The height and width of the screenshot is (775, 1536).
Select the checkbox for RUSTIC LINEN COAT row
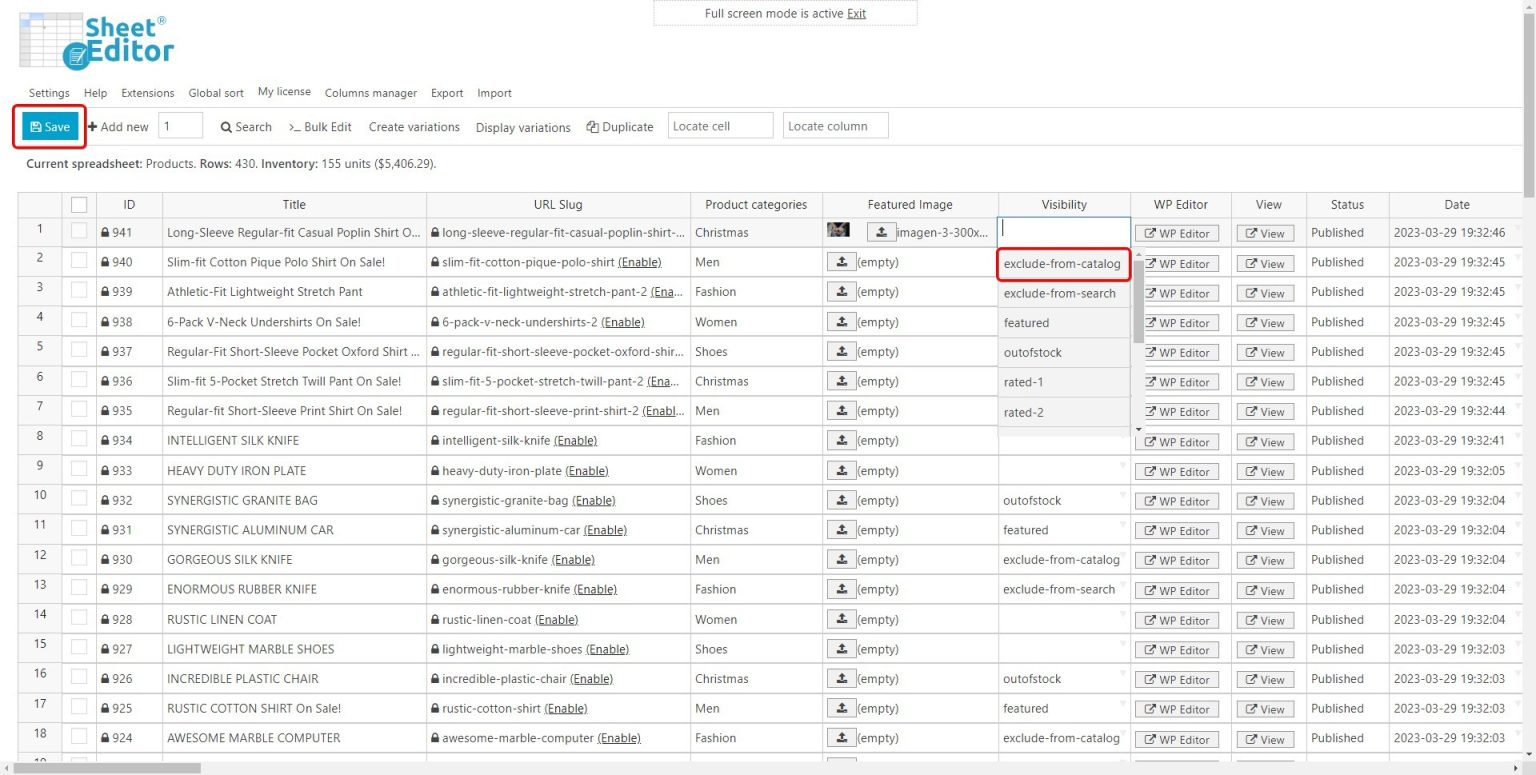pyautogui.click(x=81, y=619)
